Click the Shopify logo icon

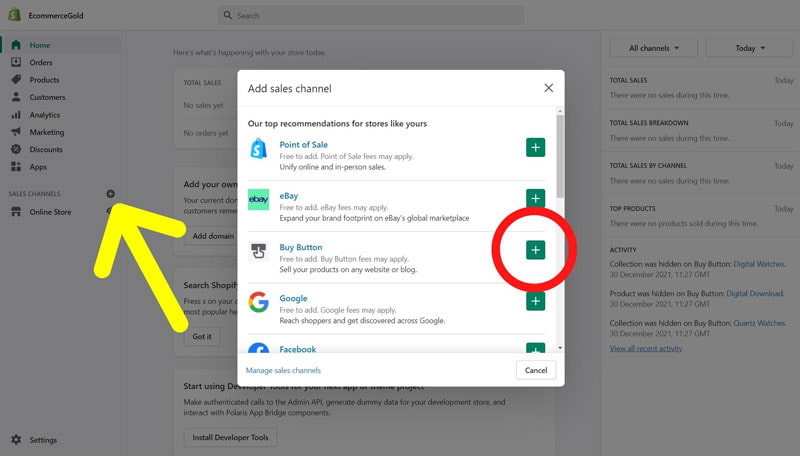tap(15, 15)
